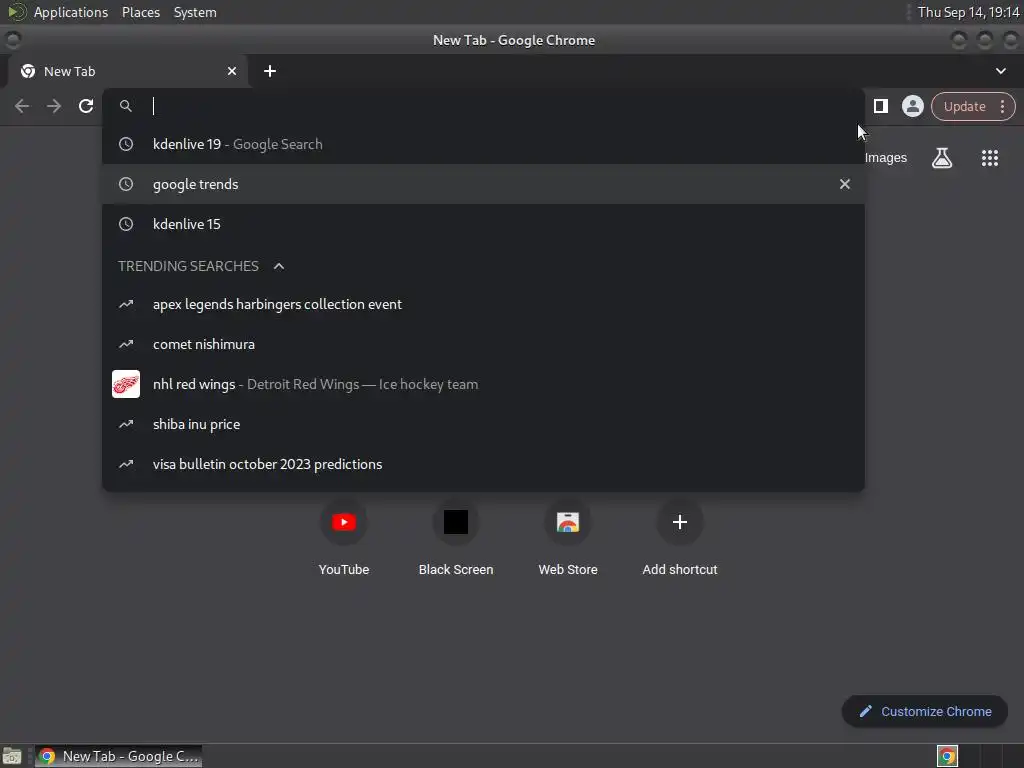The image size is (1024, 768).
Task: Open the side panel icon
Action: pyautogui.click(x=881, y=106)
